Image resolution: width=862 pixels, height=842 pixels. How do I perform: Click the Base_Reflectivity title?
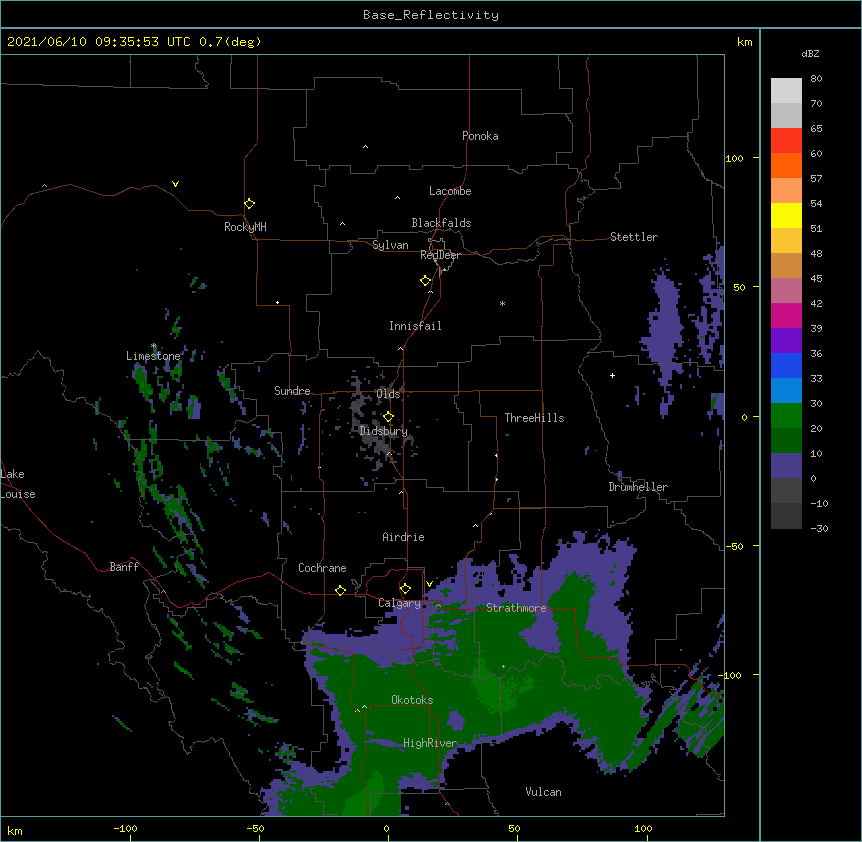point(431,15)
